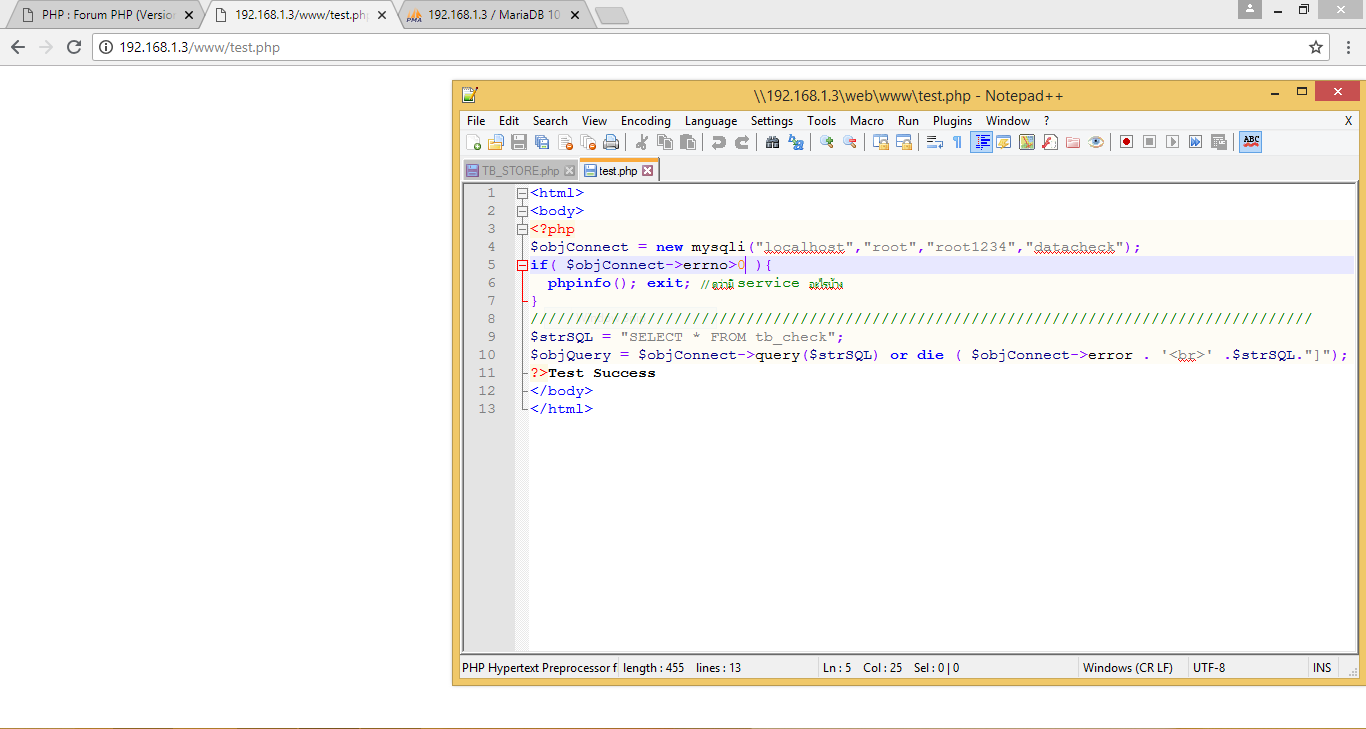Open the Encoding menu
Viewport: 1366px width, 729px height.
pyautogui.click(x=645, y=121)
